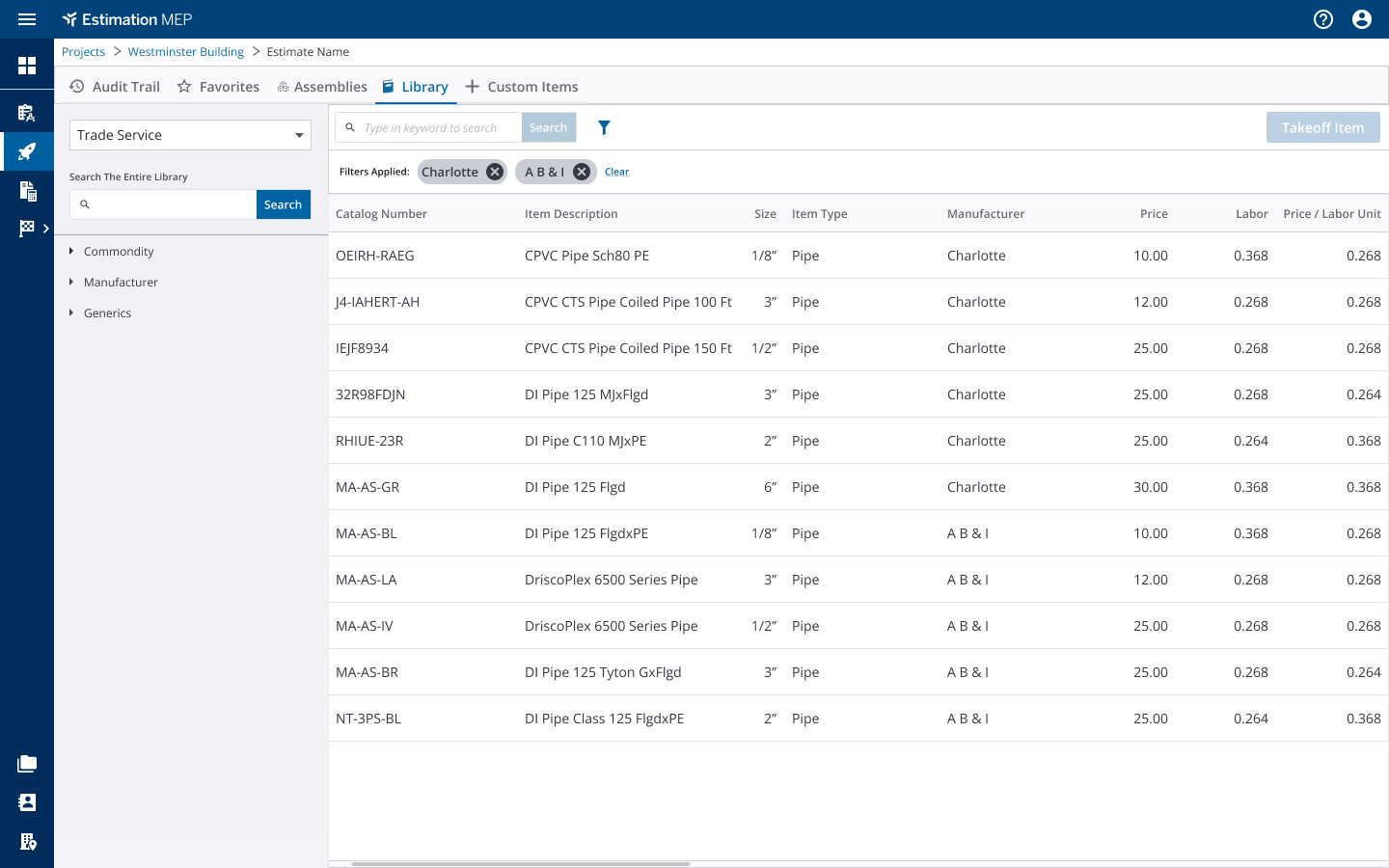The image size is (1389, 868).
Task: Select the rocket icon in sidebar
Action: point(27,151)
